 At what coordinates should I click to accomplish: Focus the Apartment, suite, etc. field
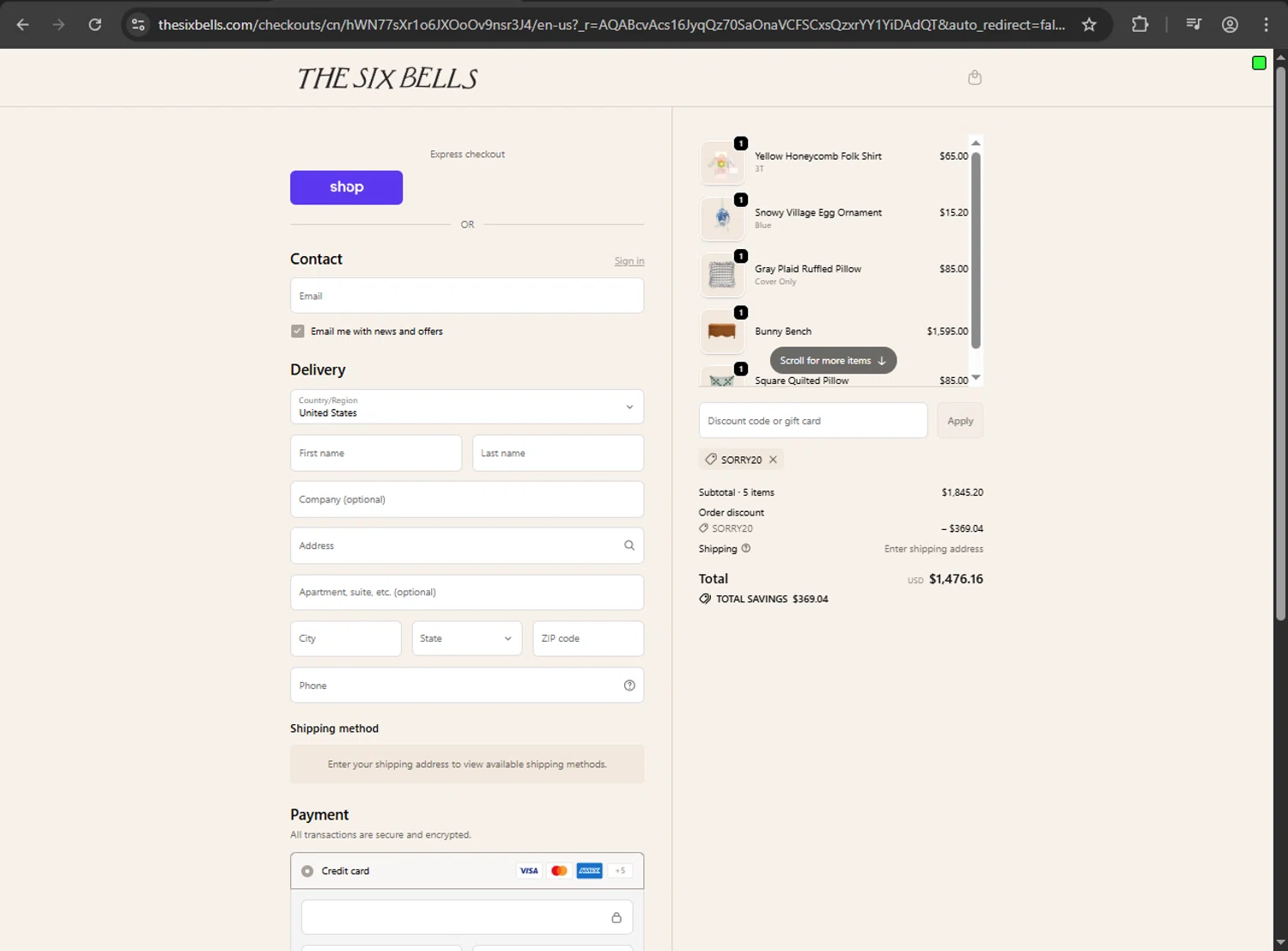click(467, 592)
